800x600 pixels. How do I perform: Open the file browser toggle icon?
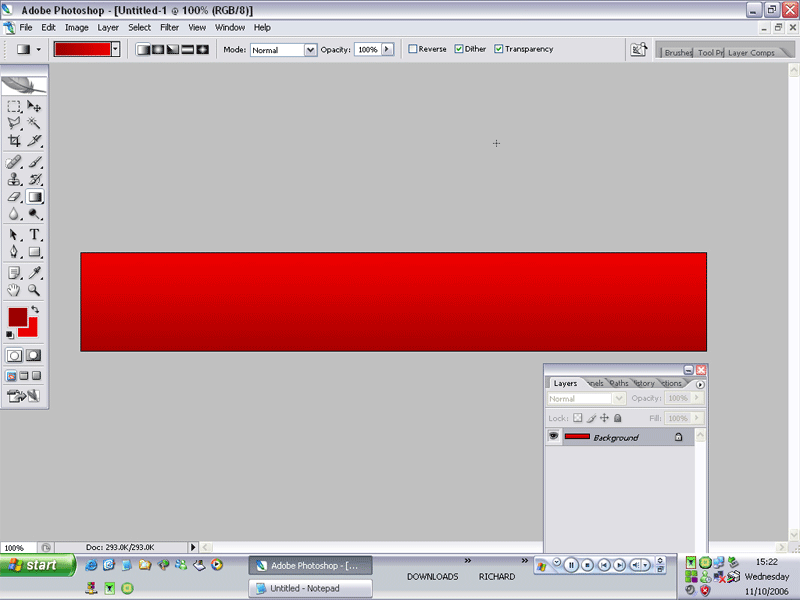point(639,49)
